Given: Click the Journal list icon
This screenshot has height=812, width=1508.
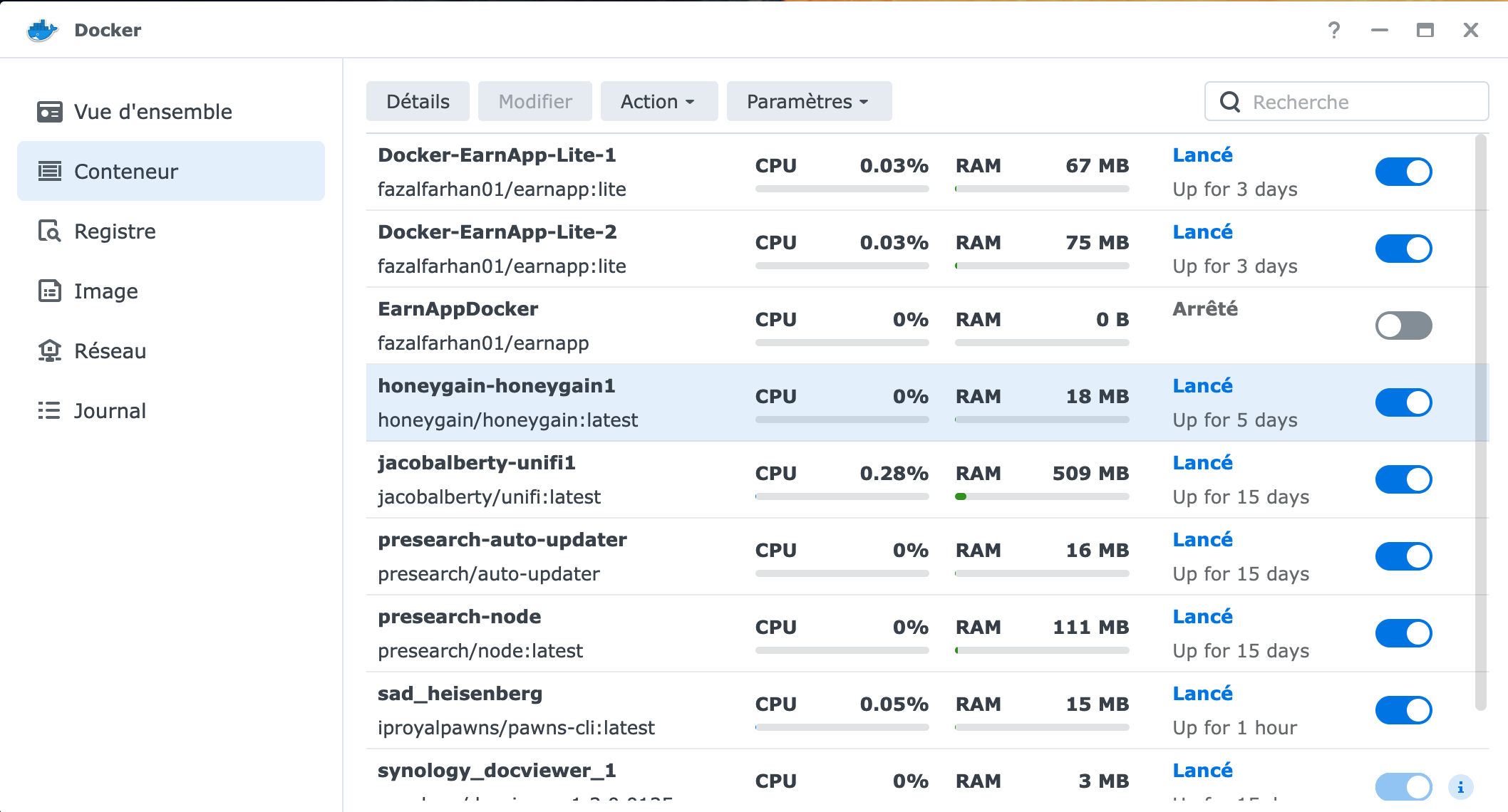Looking at the screenshot, I should (49, 410).
